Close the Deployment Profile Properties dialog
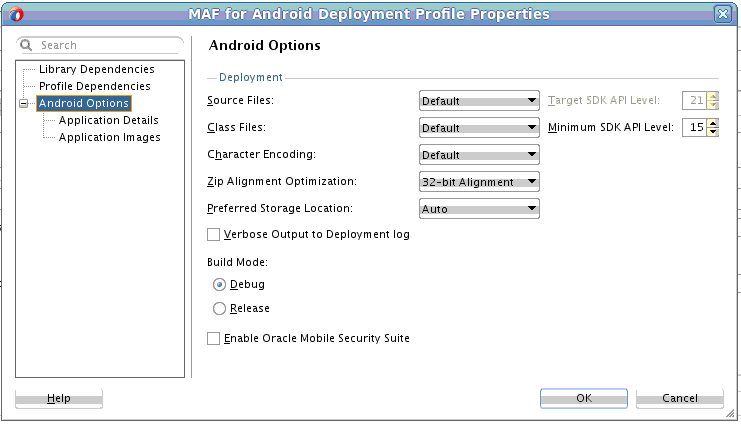This screenshot has height=425, width=741. (723, 14)
